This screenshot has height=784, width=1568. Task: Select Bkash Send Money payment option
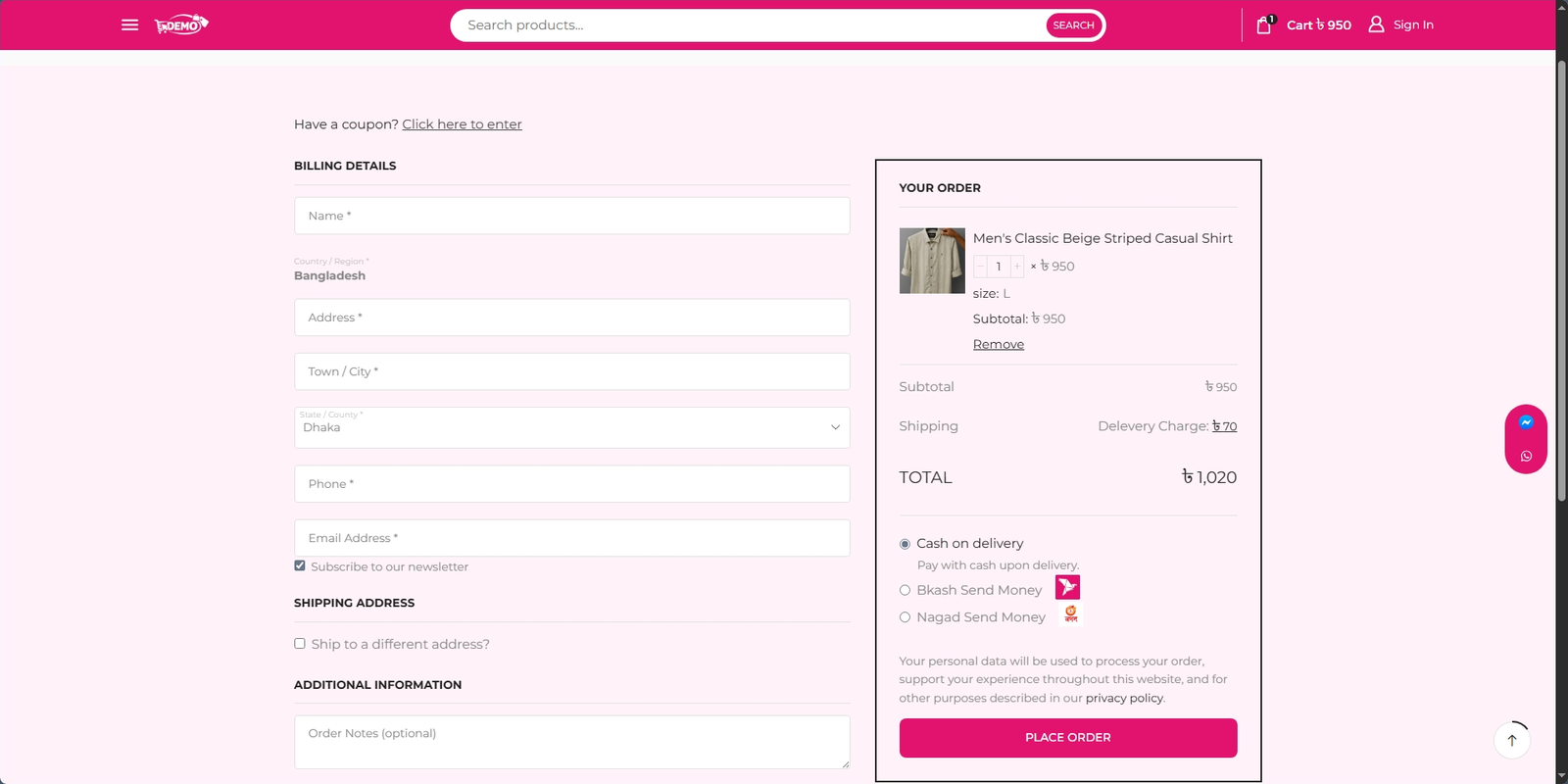coord(905,590)
